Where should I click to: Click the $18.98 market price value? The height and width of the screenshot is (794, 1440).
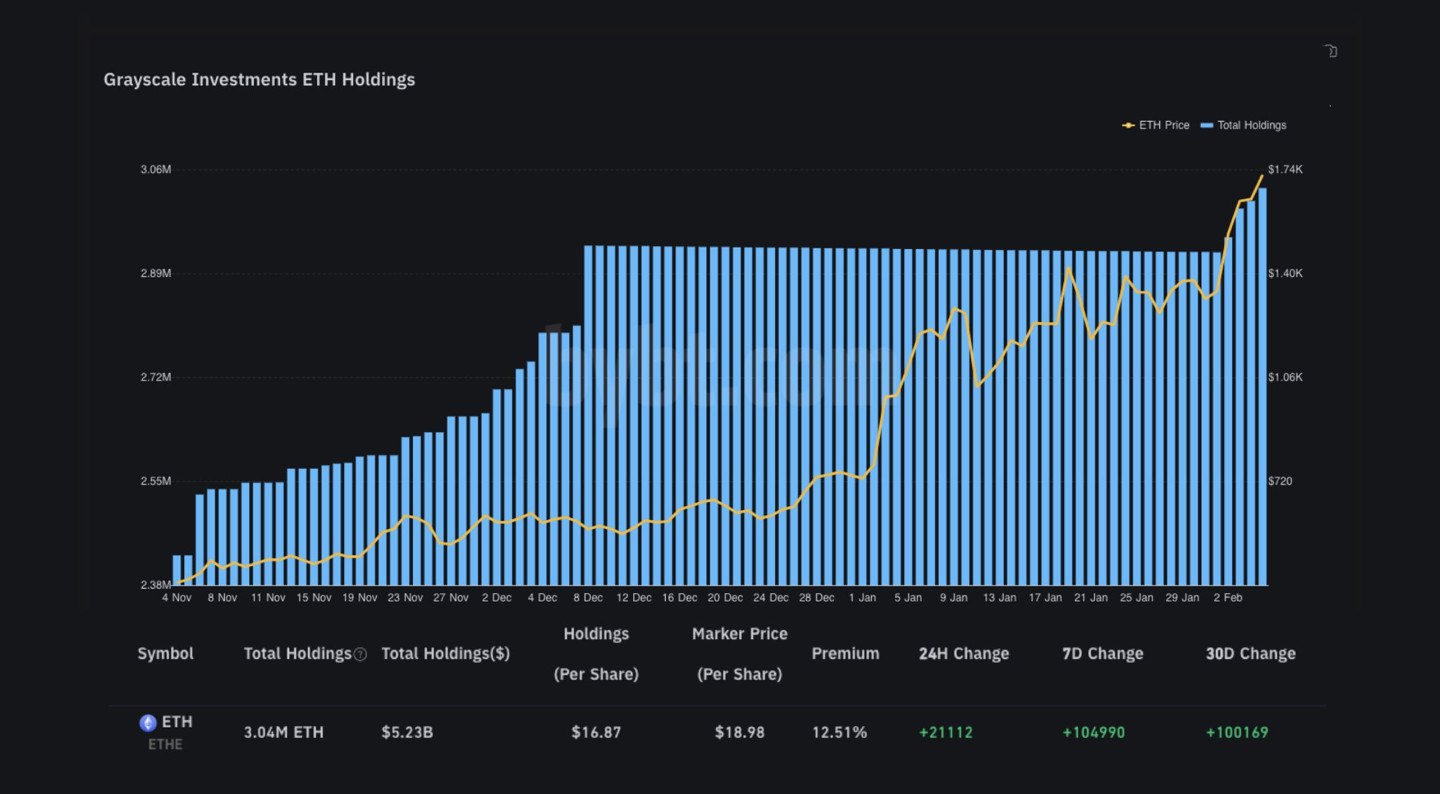pyautogui.click(x=740, y=732)
